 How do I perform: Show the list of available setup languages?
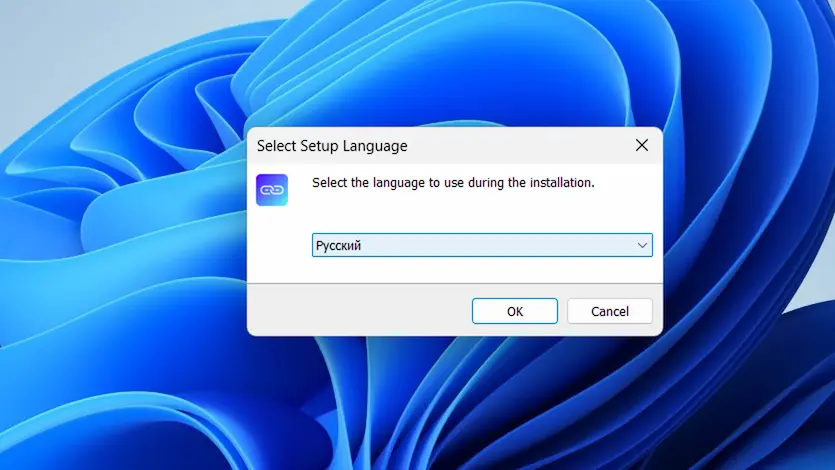(x=642, y=245)
